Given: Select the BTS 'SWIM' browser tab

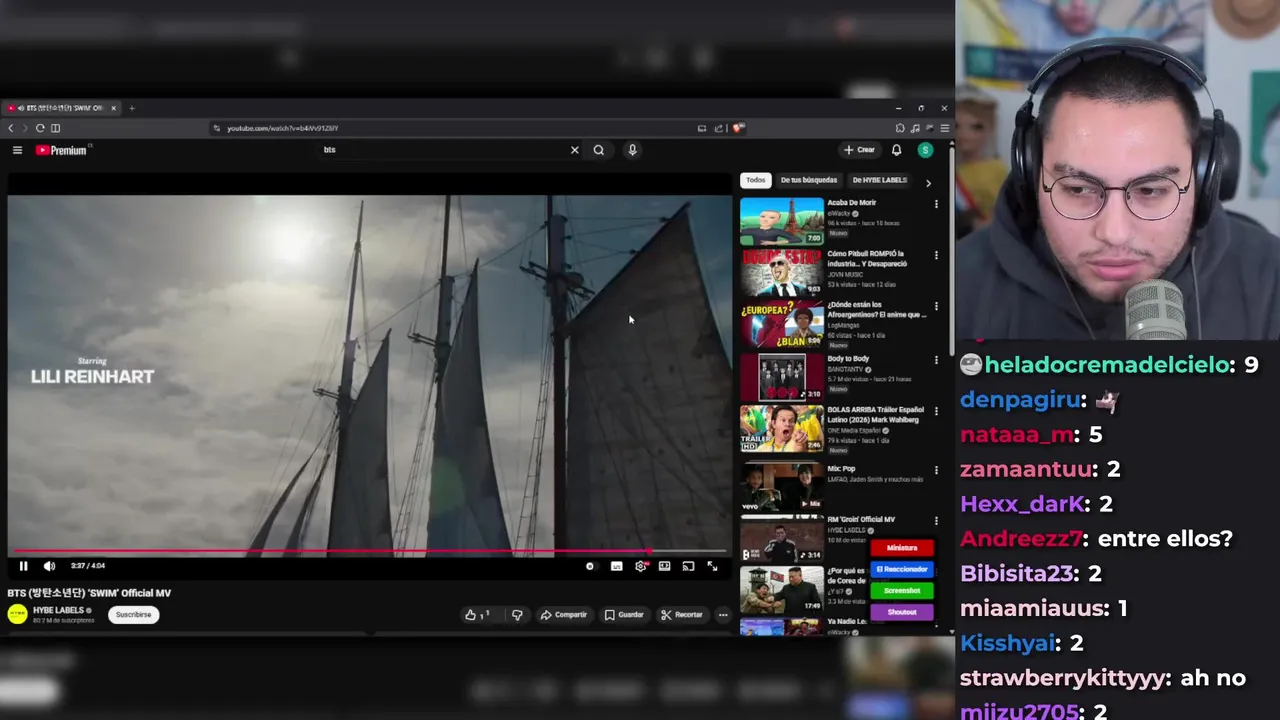Looking at the screenshot, I should pyautogui.click(x=62, y=108).
